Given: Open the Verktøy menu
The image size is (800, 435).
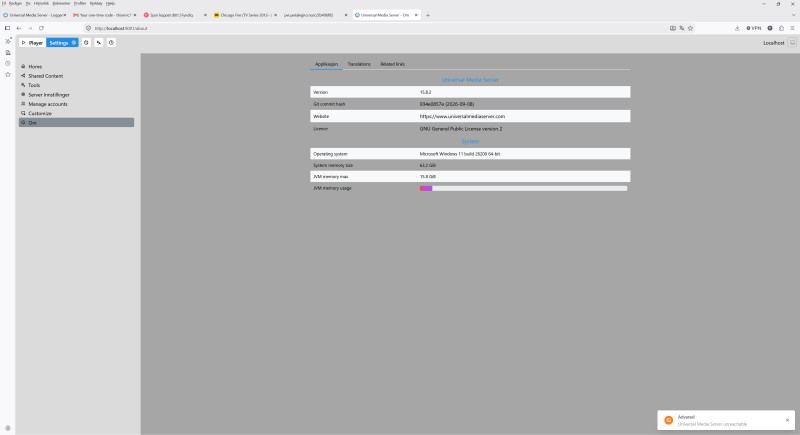Looking at the screenshot, I should click(96, 4).
